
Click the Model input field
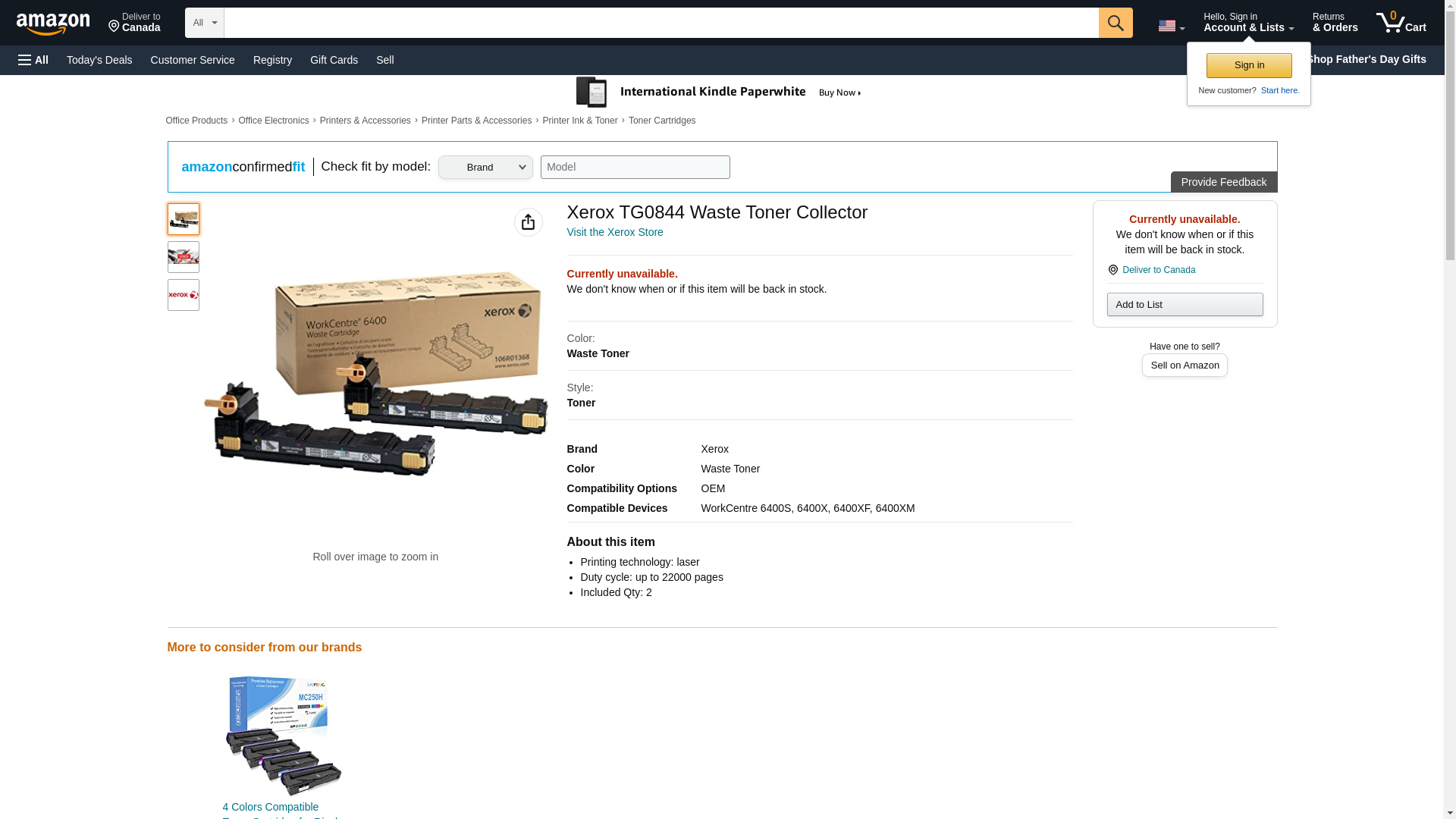[635, 168]
